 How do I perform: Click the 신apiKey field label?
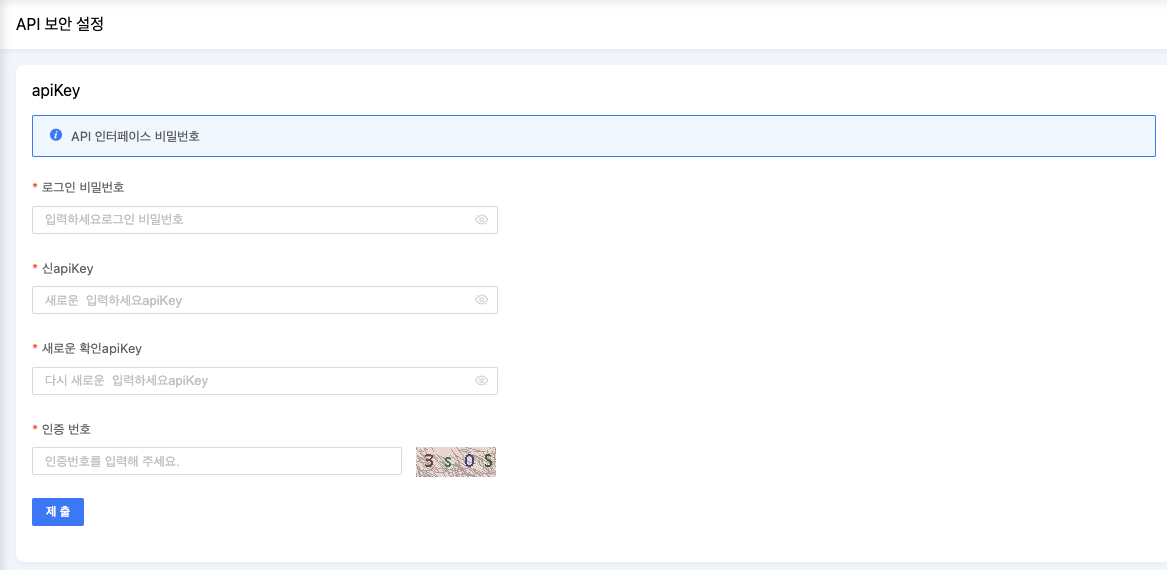coord(68,268)
